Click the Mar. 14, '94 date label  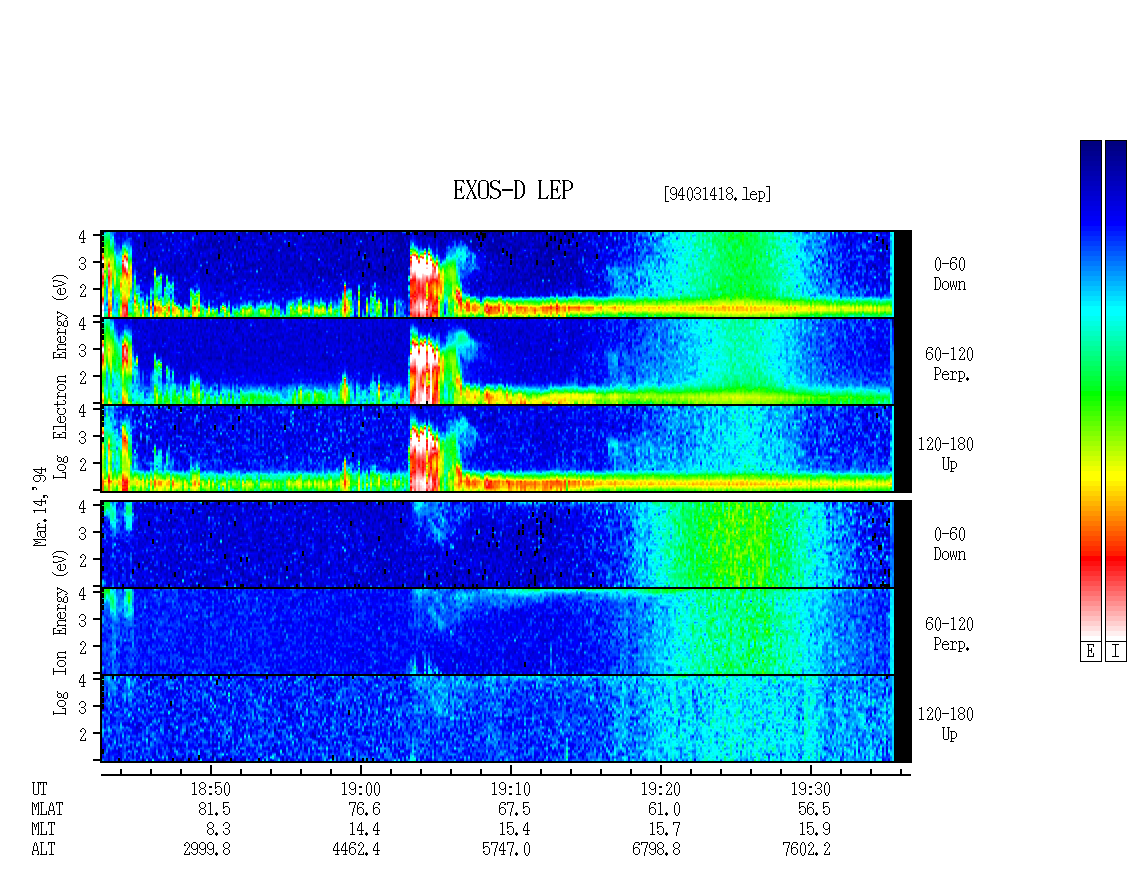pos(40,506)
